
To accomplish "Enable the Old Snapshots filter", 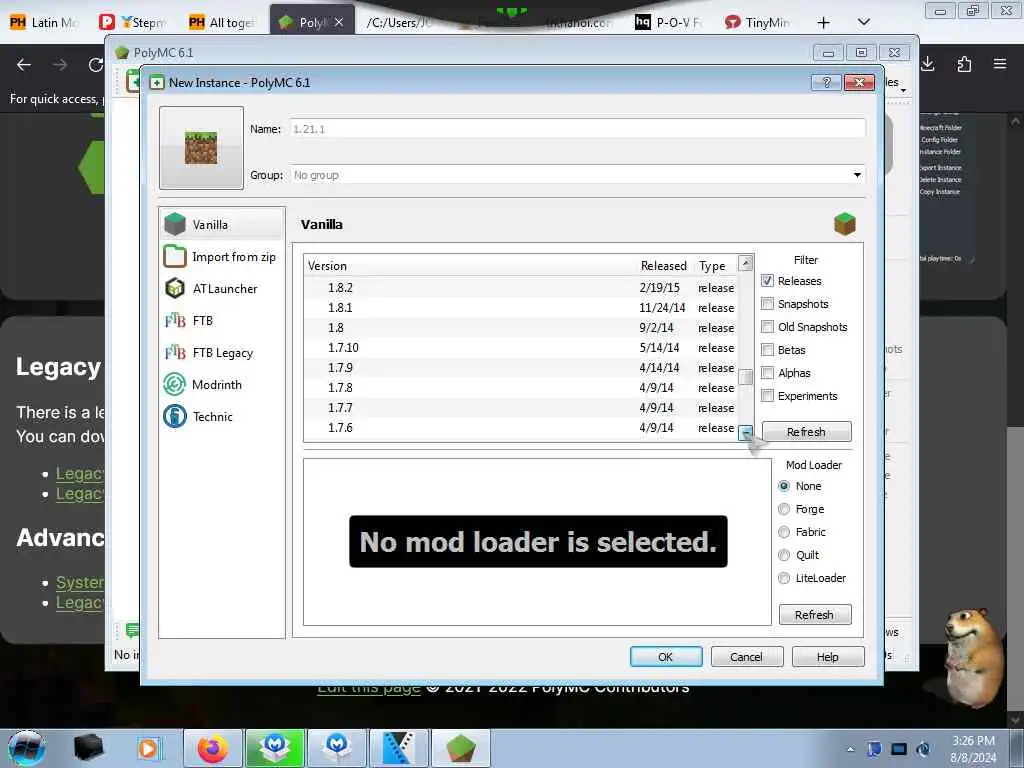I will pyautogui.click(x=767, y=327).
